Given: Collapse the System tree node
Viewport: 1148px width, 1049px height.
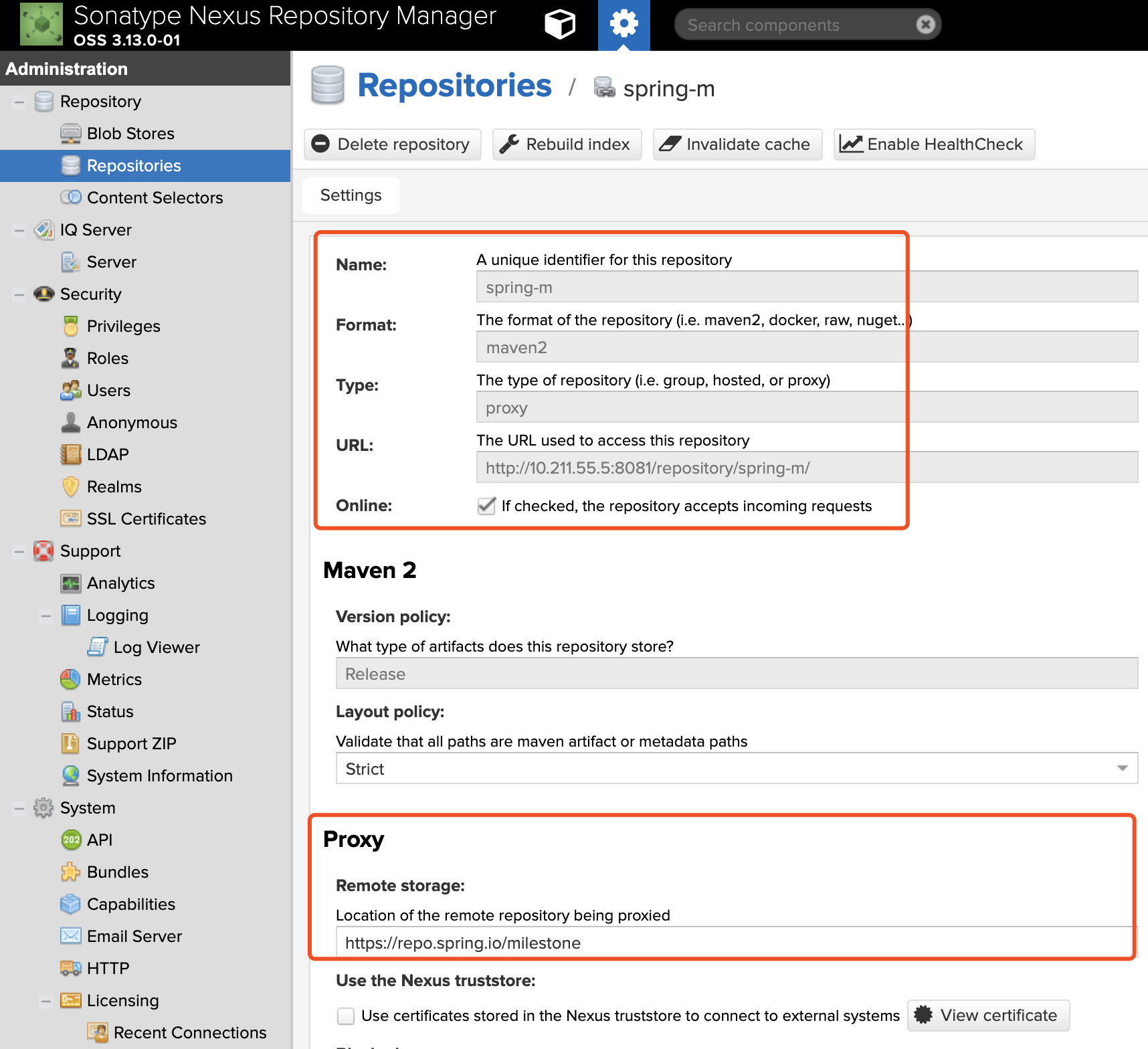Looking at the screenshot, I should pyautogui.click(x=19, y=809).
